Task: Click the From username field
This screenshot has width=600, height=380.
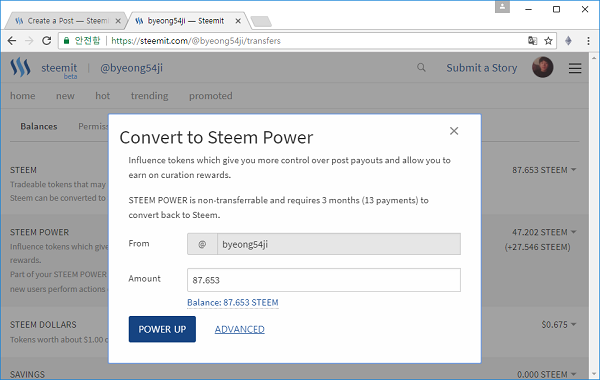Action: coord(339,244)
